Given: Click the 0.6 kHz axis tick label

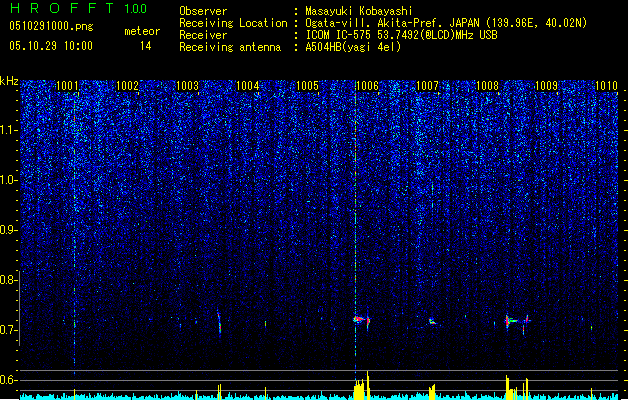Looking at the screenshot, I should click(x=8, y=380).
